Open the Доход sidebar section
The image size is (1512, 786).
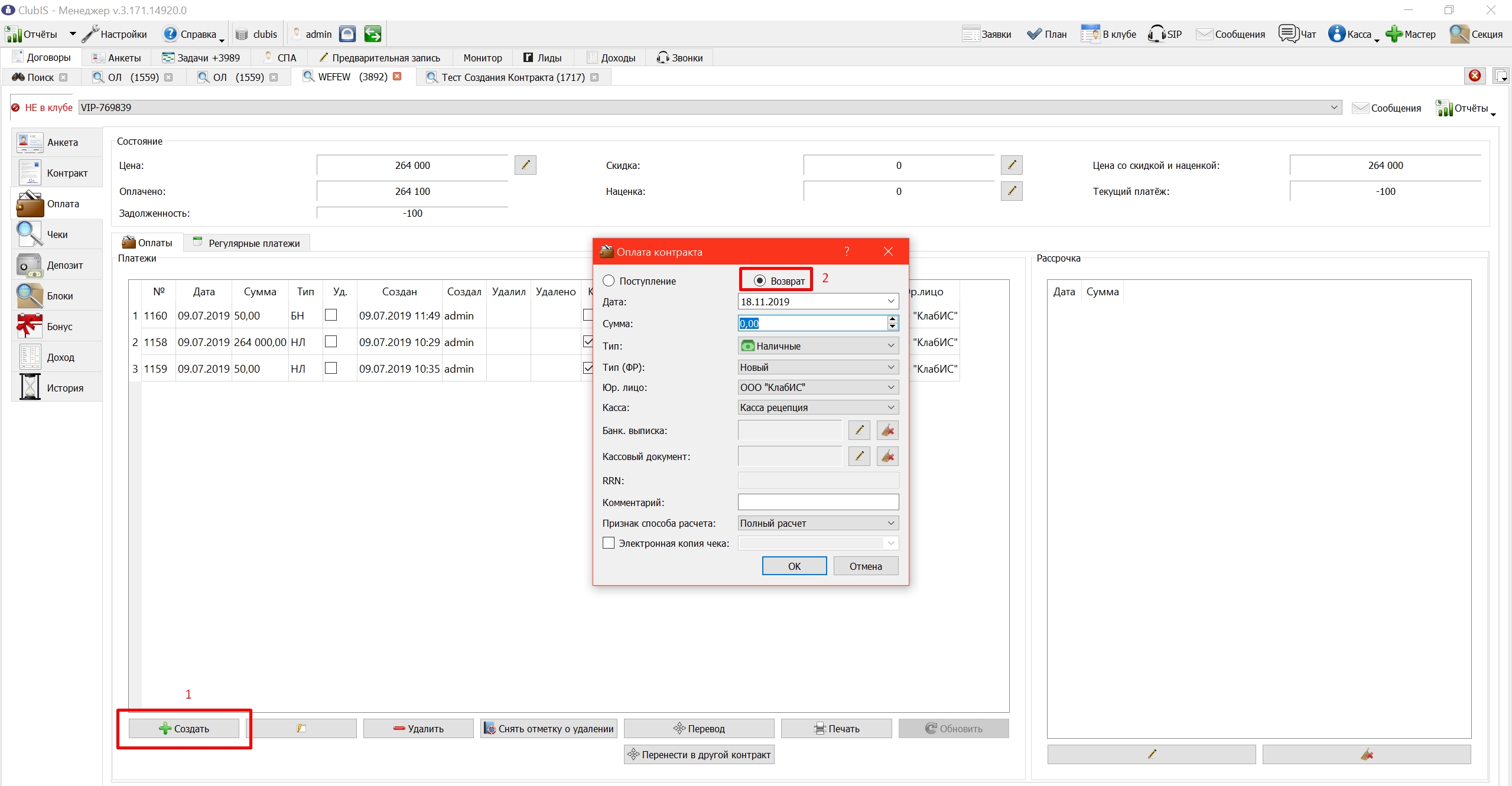tap(57, 357)
